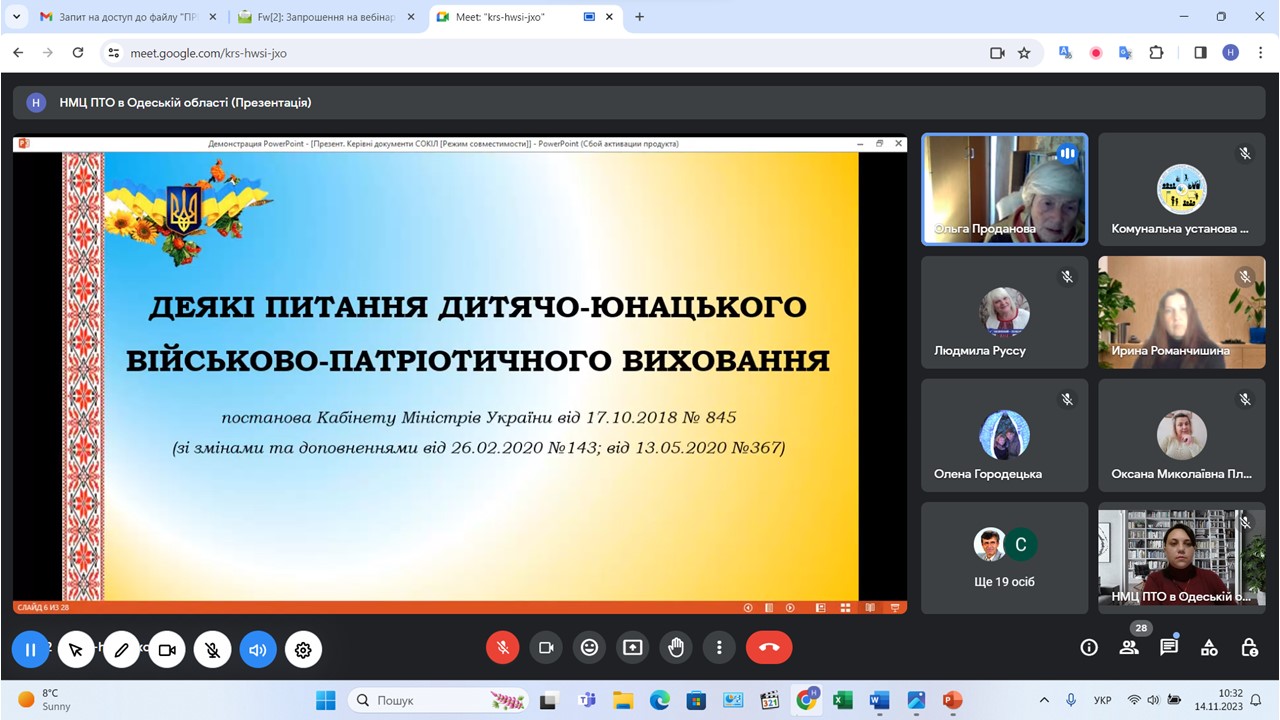Screen dimensions: 1280x720
Task: Open the three-dot more options menu
Action: coord(719,648)
